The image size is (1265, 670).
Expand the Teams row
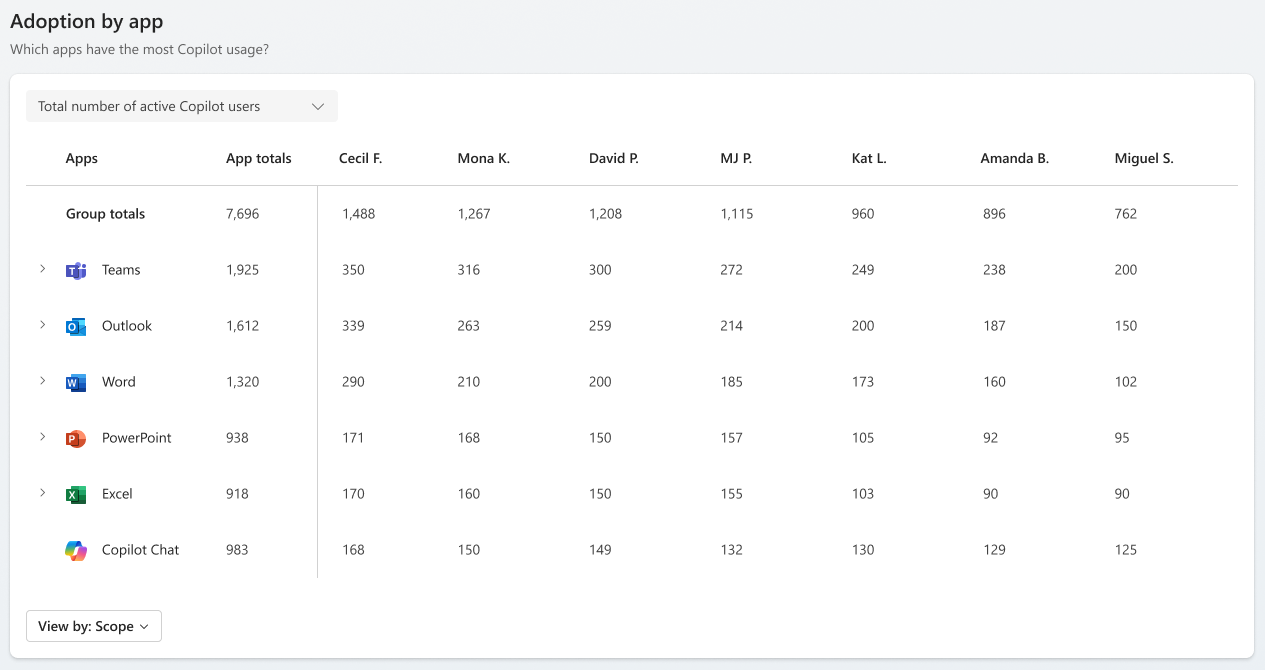click(x=42, y=269)
